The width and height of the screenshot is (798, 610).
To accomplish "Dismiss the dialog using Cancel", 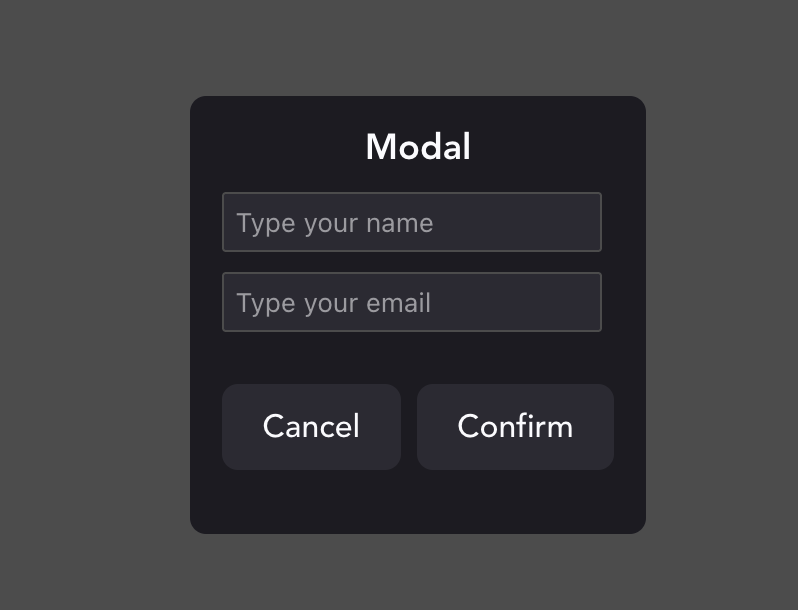I will coord(311,427).
